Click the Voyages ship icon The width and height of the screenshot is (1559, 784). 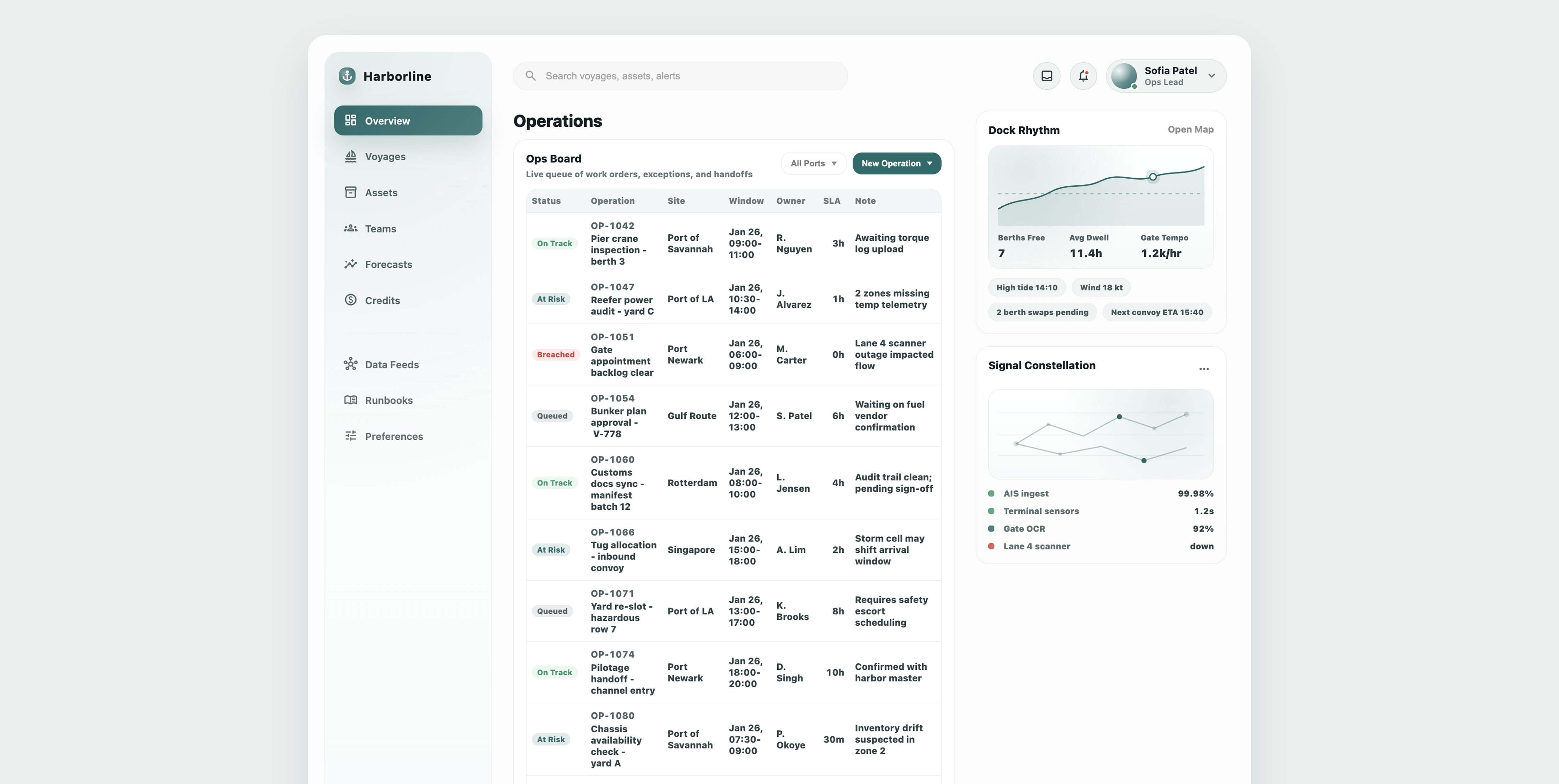(x=350, y=157)
